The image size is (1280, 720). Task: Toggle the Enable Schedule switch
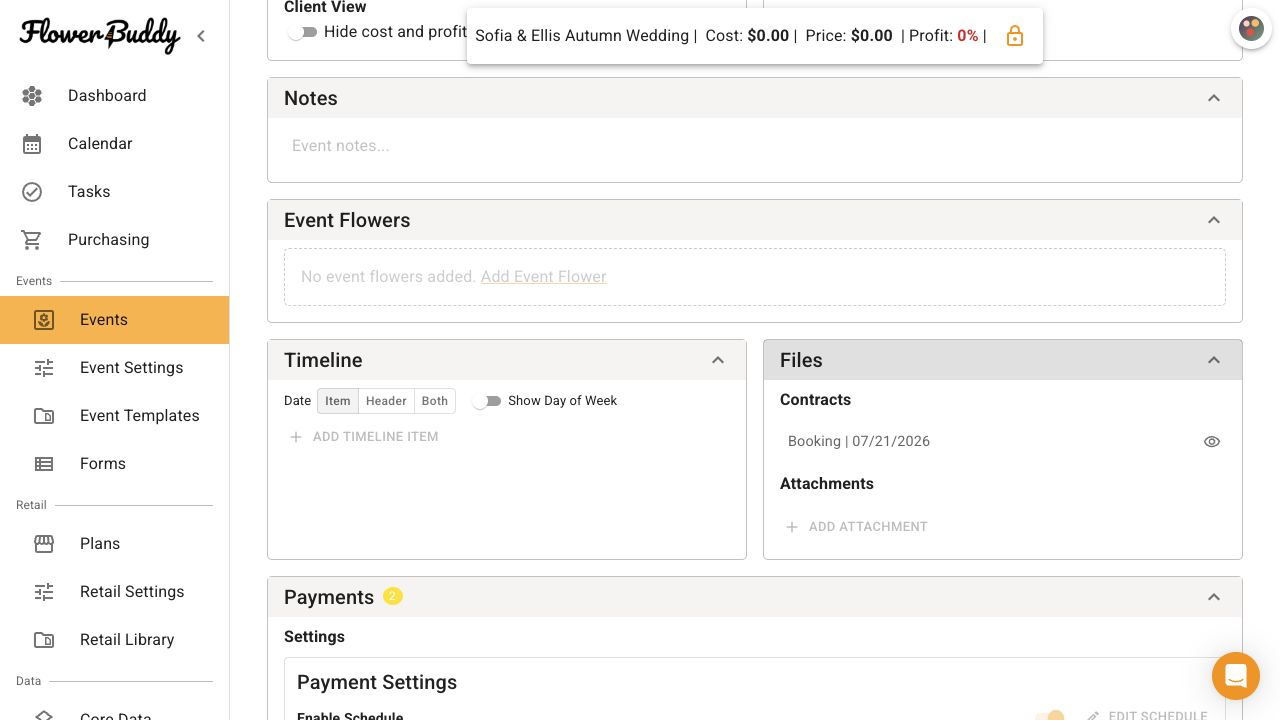(x=1050, y=716)
